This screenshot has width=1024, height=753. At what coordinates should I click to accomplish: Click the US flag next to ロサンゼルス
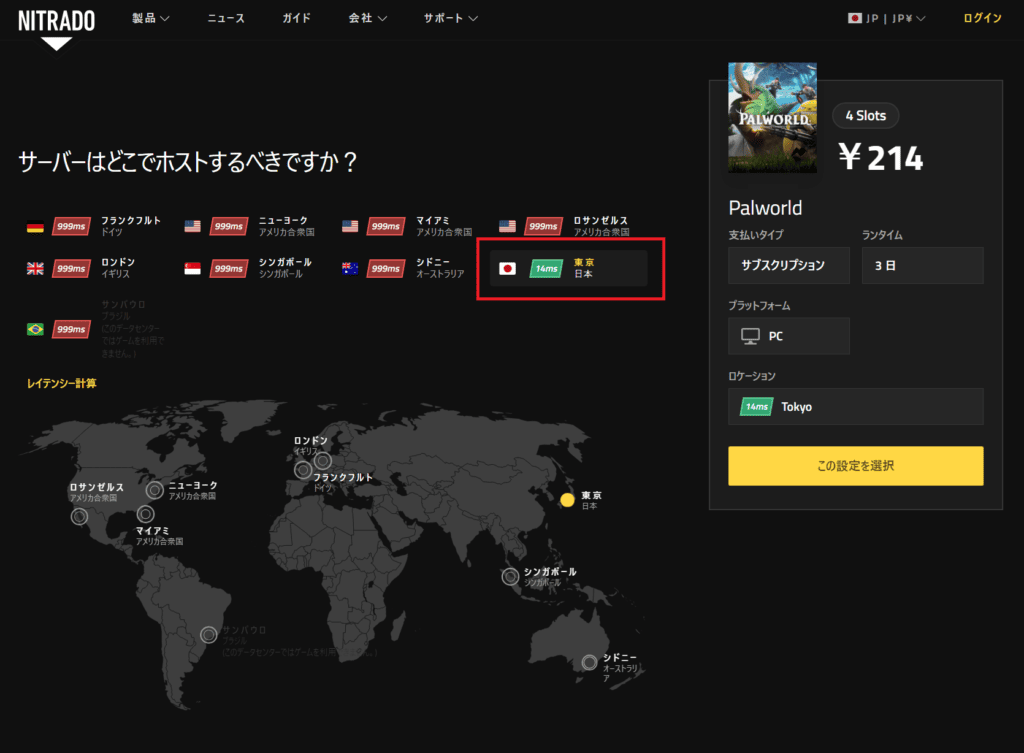coord(507,227)
